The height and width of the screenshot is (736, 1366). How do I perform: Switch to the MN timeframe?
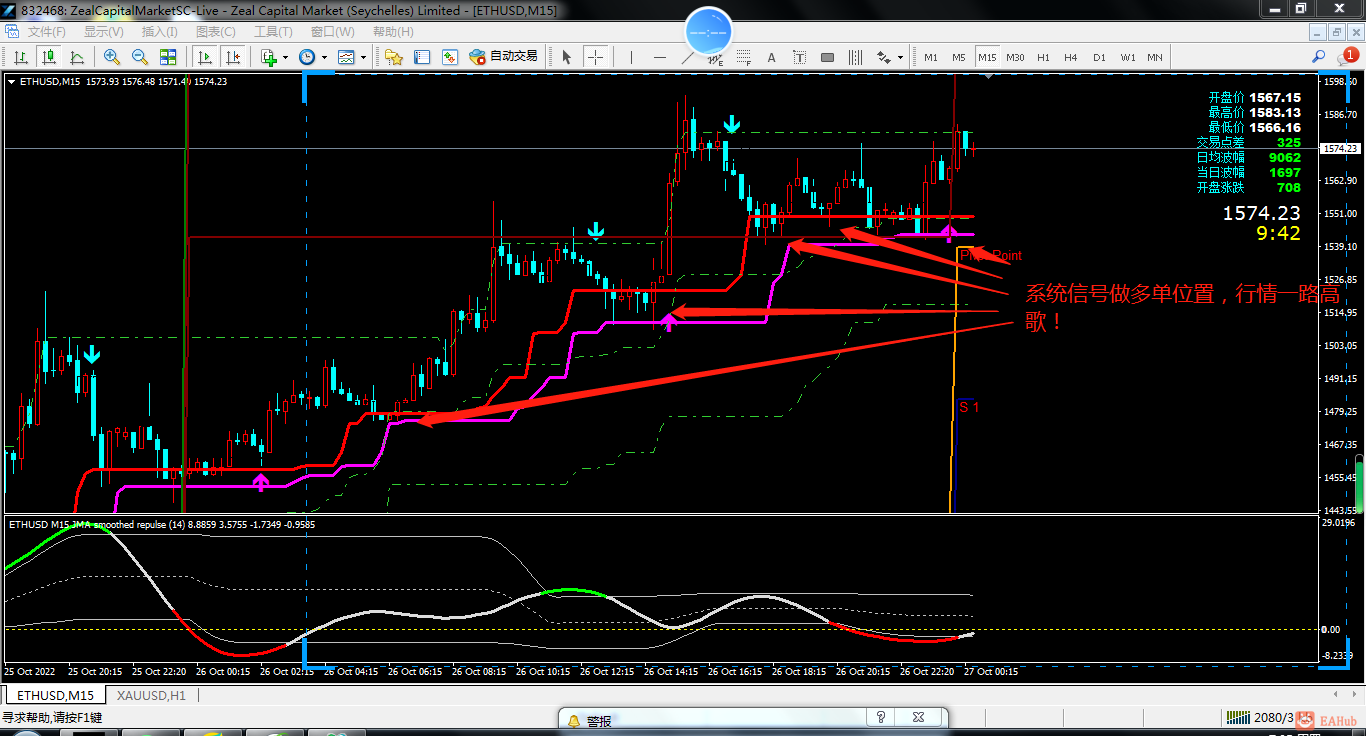click(1154, 57)
